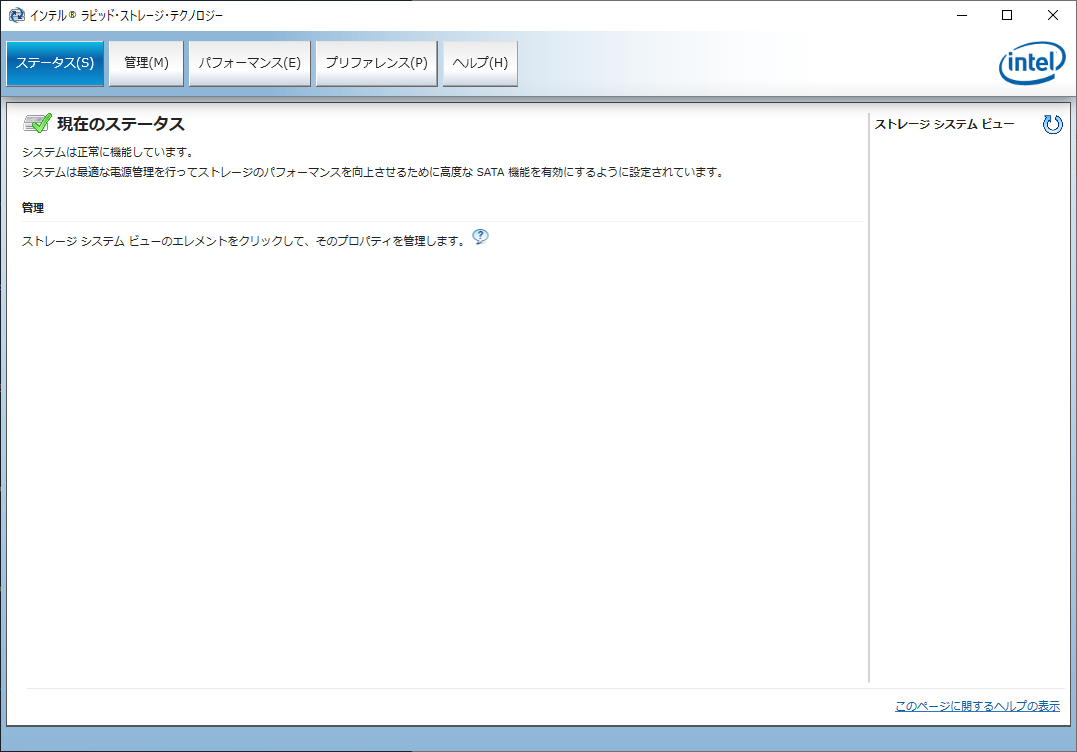Click the システムは正常に機能しています text
The image size is (1077, 752).
109,152
